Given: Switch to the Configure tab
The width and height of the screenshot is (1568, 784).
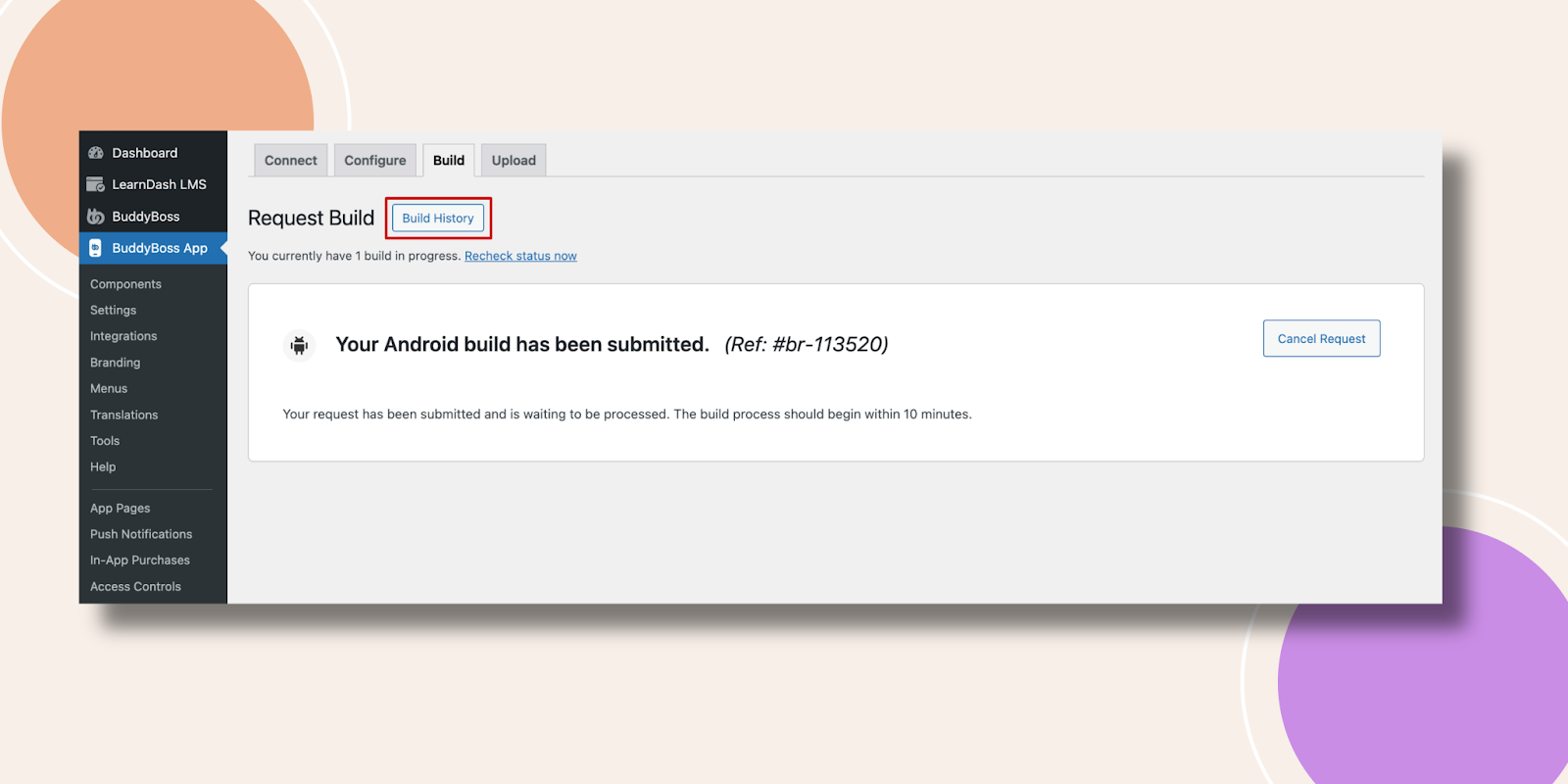Looking at the screenshot, I should point(374,161).
